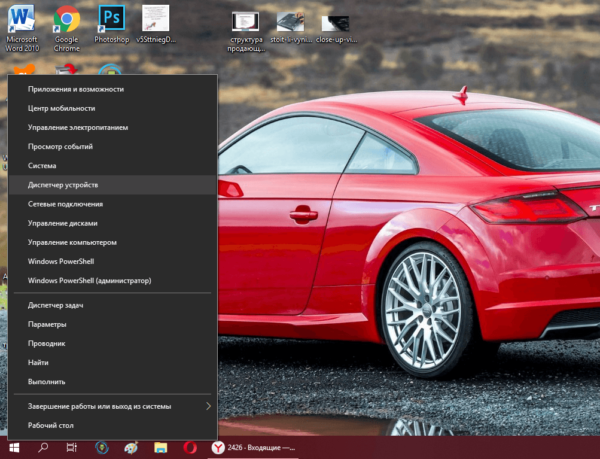Open 'Управление компьютером' menu item
The image size is (600, 459).
pos(113,242)
